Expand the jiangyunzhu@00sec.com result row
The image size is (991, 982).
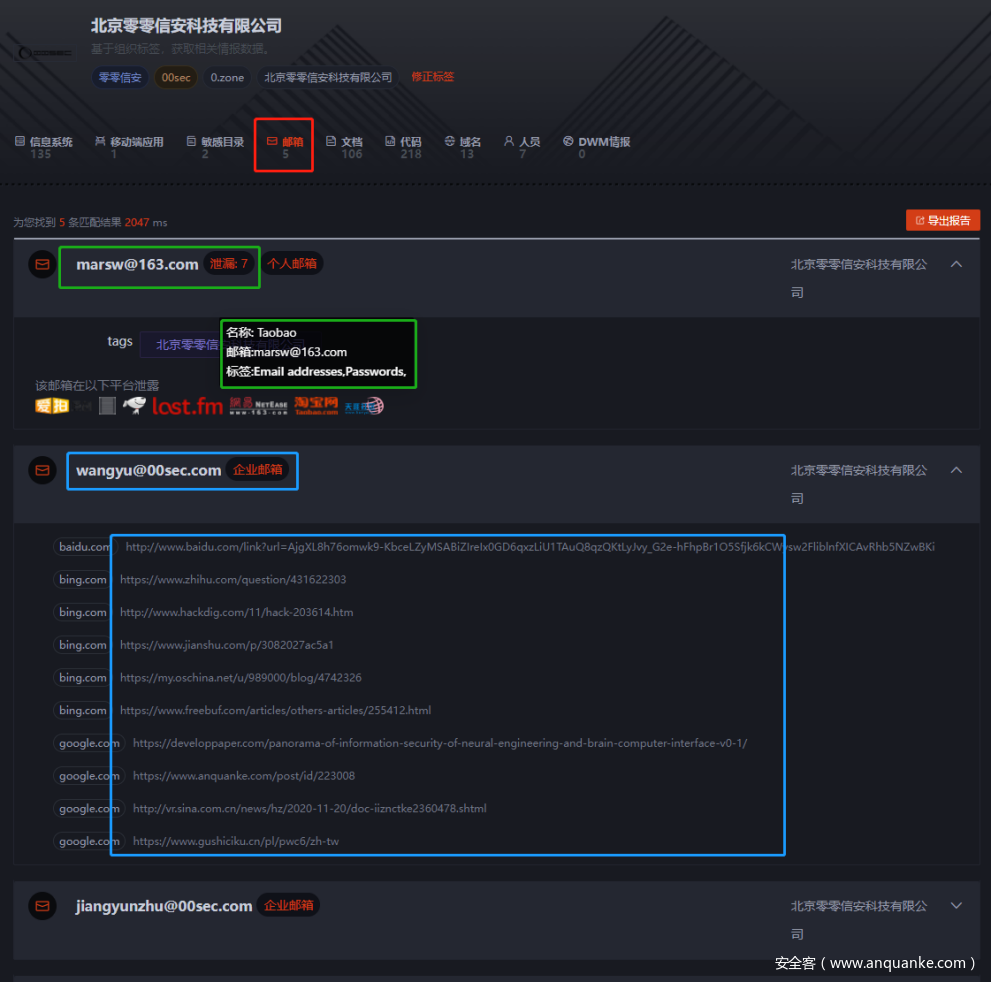[956, 906]
